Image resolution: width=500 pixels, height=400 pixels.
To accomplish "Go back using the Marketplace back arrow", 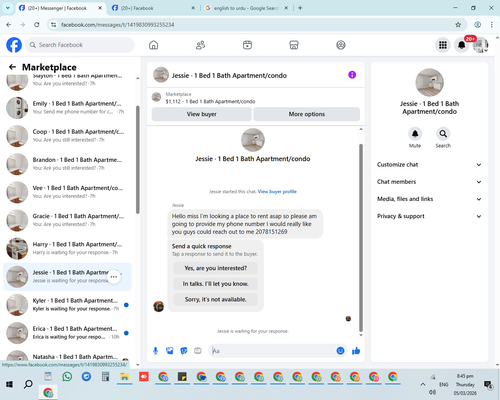I will (x=12, y=67).
